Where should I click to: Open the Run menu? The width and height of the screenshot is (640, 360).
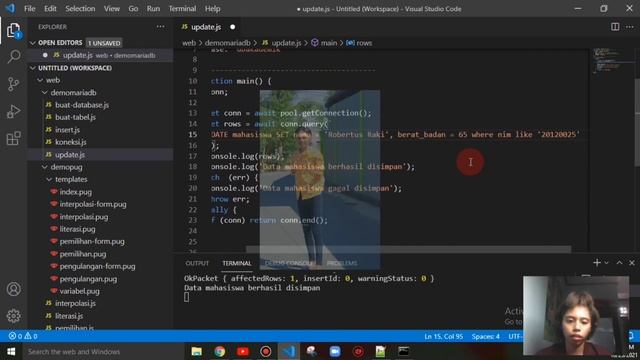[153, 9]
